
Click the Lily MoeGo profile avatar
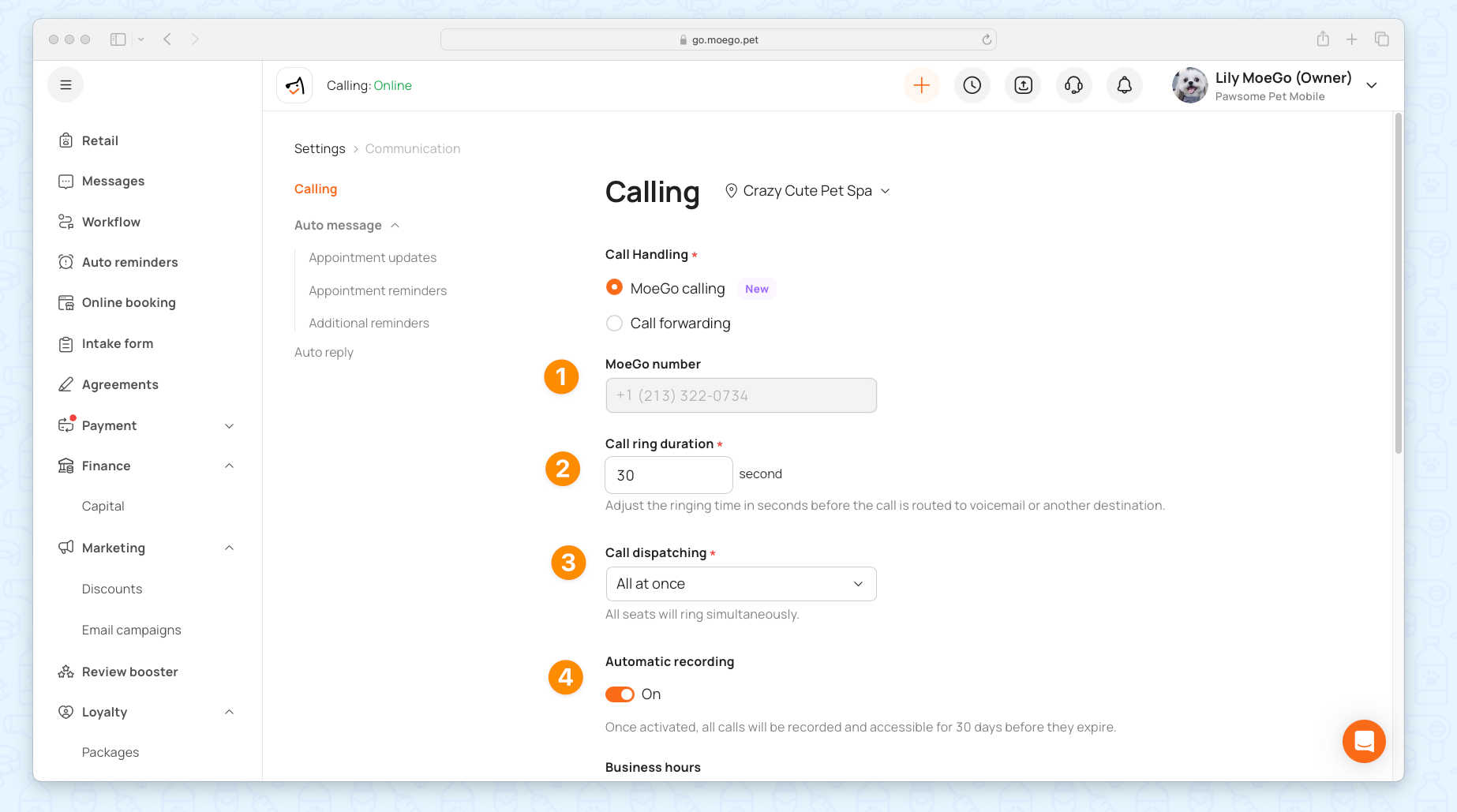tap(1190, 85)
